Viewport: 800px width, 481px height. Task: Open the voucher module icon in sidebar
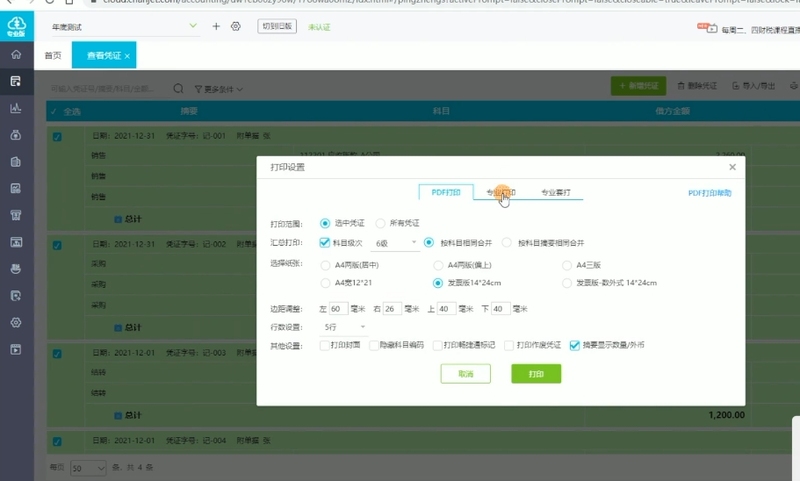pyautogui.click(x=15, y=81)
